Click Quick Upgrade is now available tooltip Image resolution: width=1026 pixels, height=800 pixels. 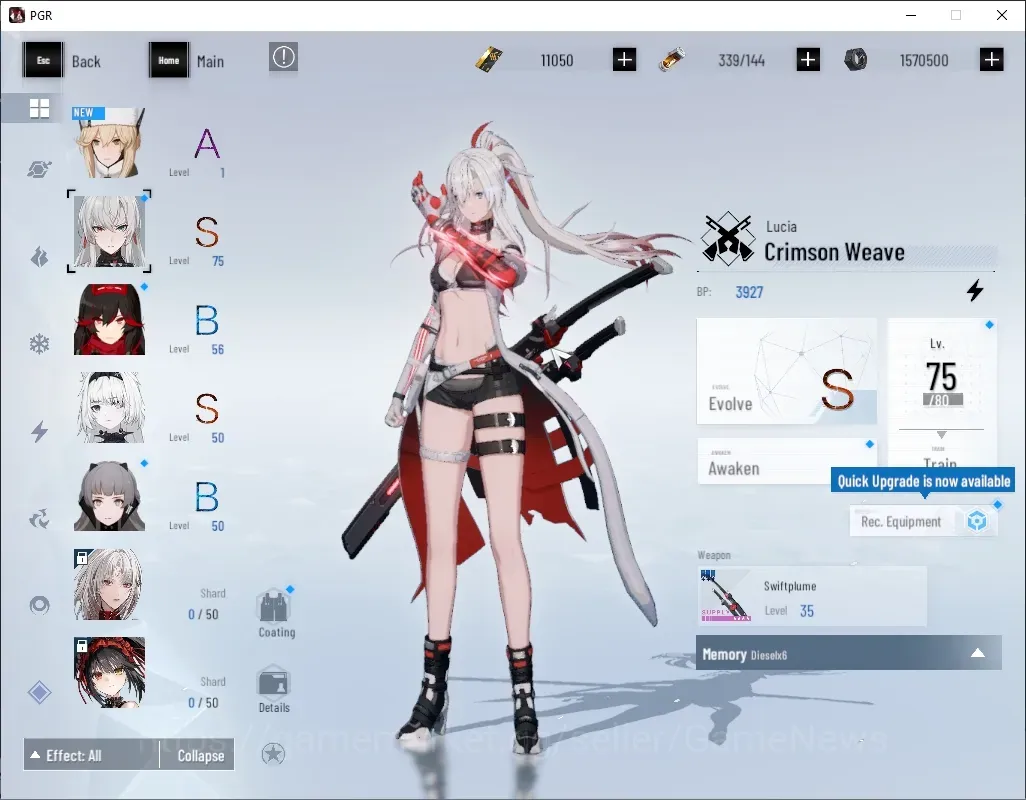[923, 481]
